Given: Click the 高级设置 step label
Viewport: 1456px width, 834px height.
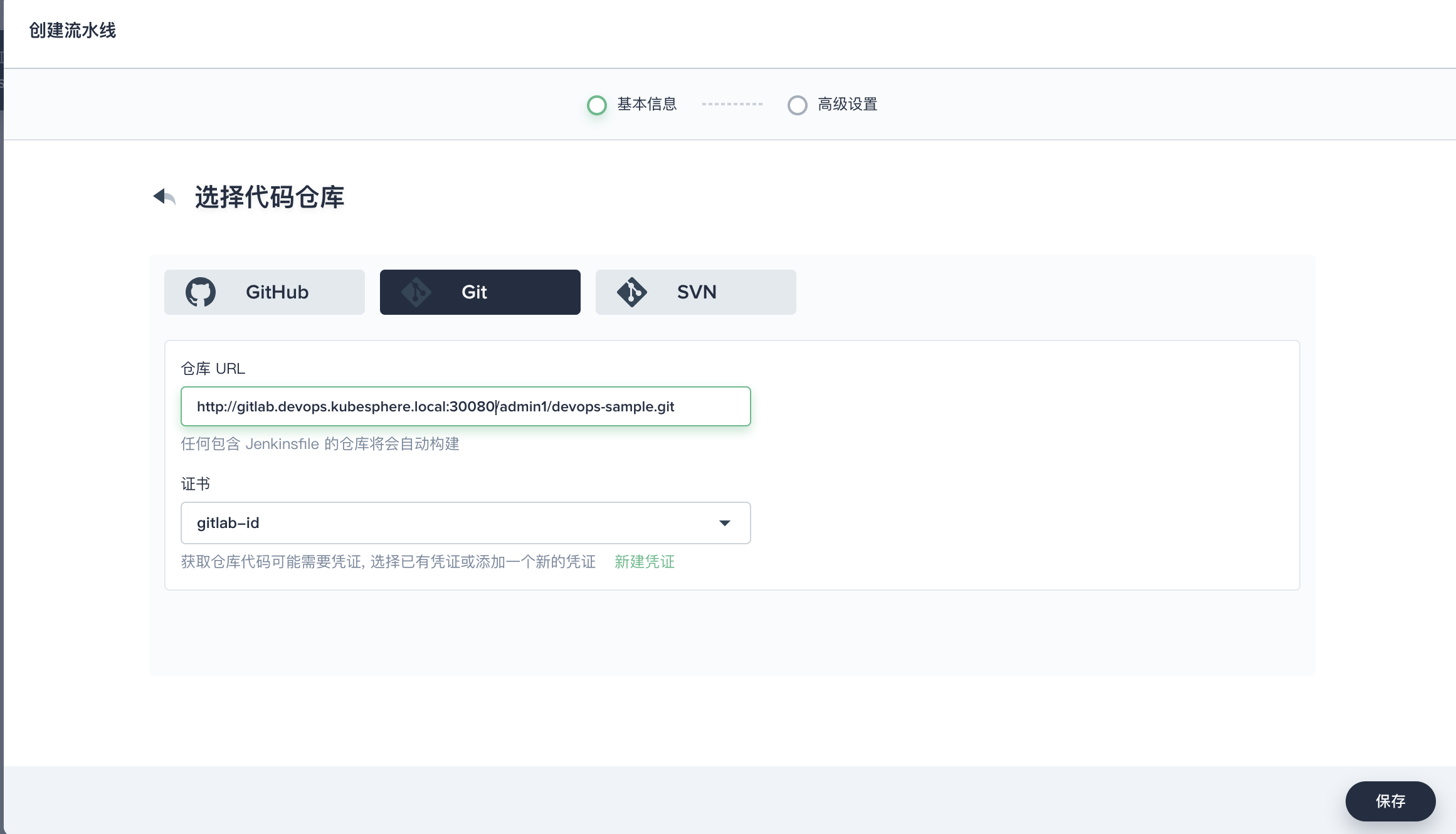Looking at the screenshot, I should (x=847, y=104).
